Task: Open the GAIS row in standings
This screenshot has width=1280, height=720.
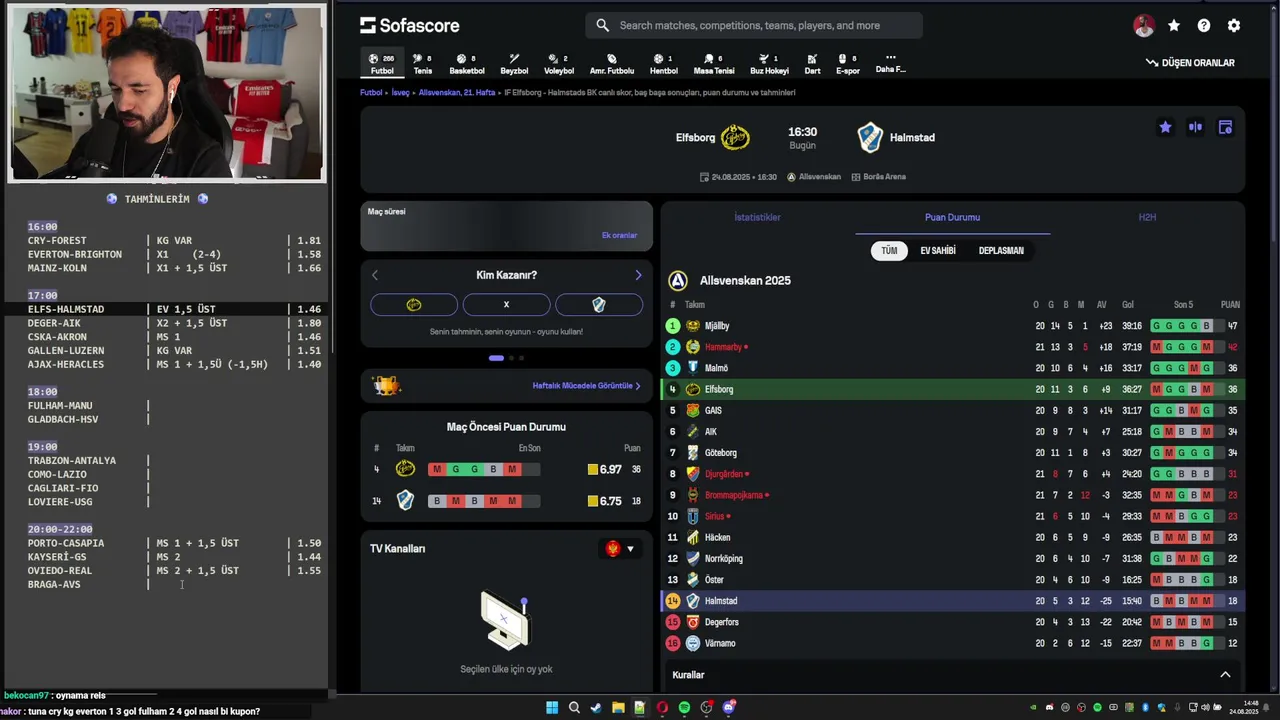Action: (x=953, y=411)
